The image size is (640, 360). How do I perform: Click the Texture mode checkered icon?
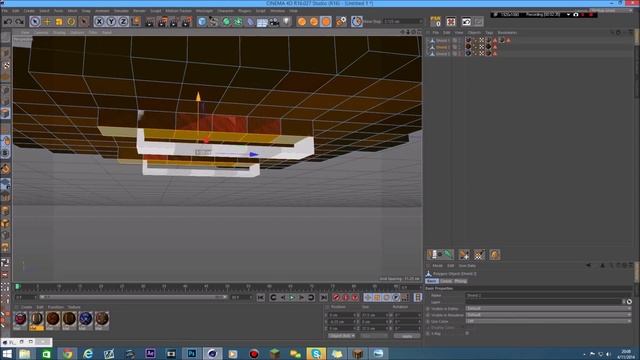5,65
